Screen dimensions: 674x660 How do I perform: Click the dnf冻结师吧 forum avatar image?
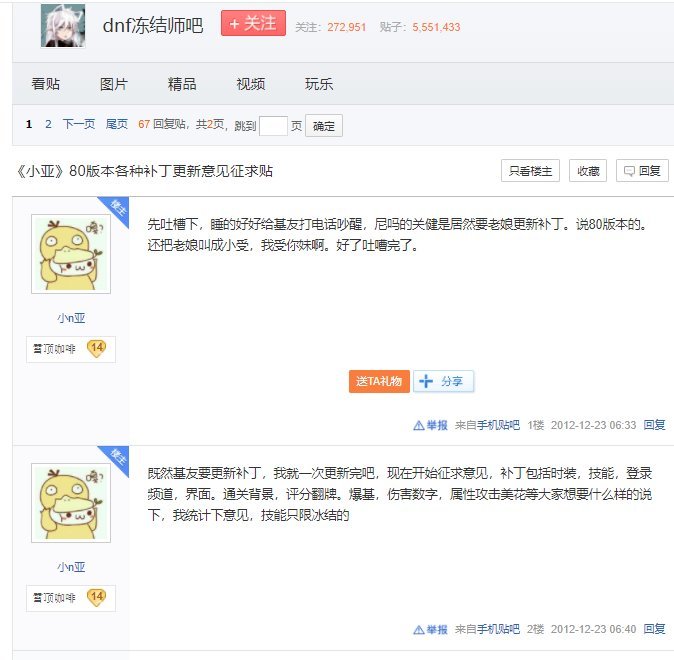(63, 26)
